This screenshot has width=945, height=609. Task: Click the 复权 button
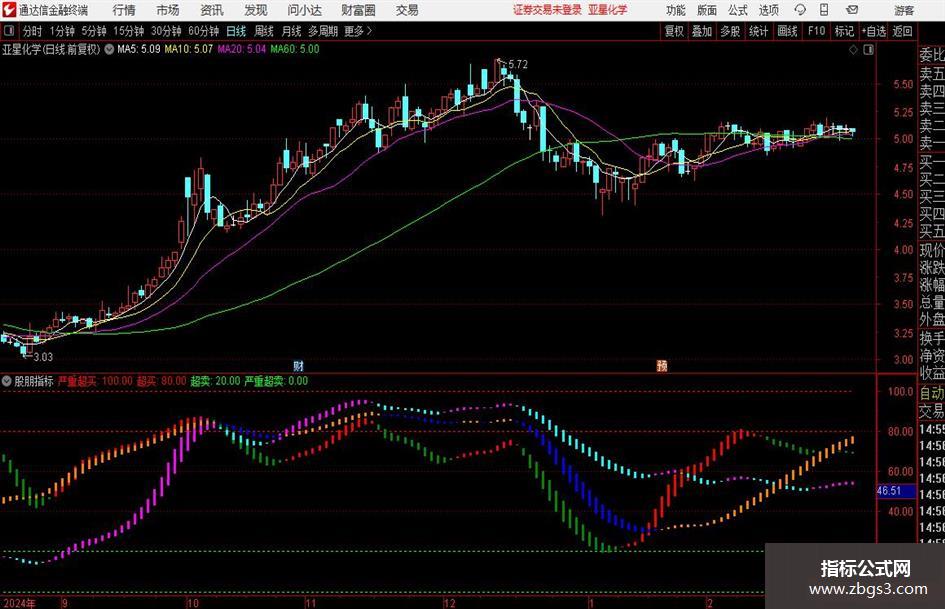coord(674,31)
